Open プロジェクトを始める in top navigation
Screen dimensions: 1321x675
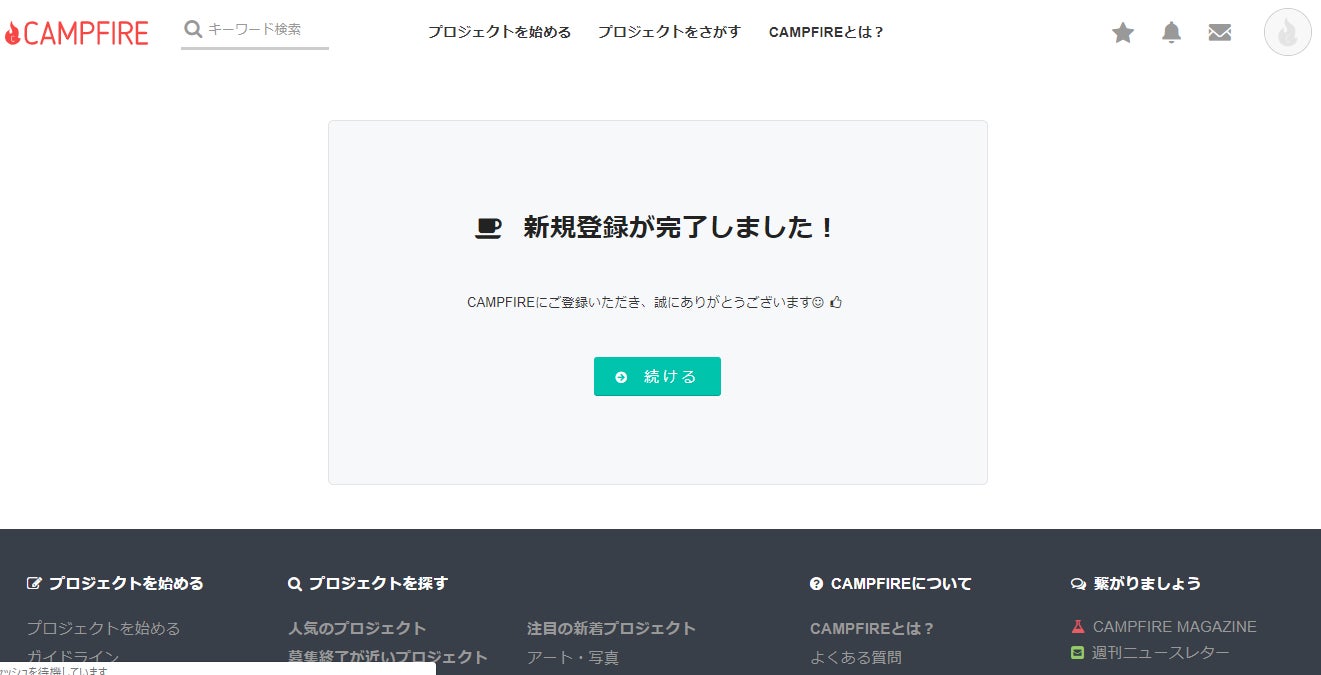click(x=499, y=32)
